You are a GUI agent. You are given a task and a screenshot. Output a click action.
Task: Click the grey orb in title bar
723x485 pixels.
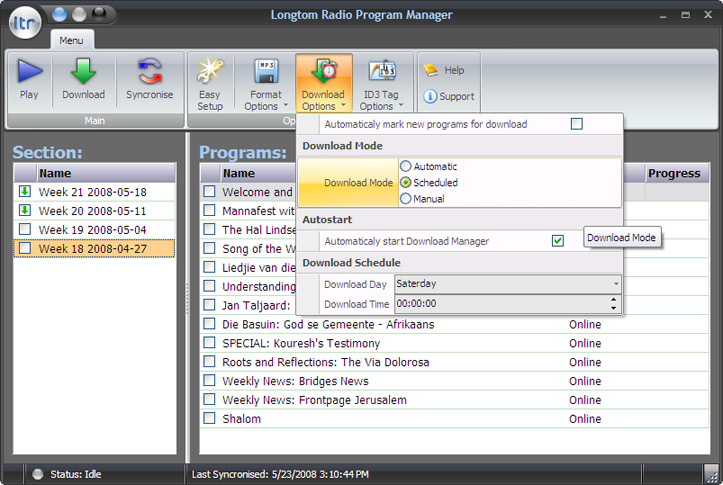tap(79, 14)
